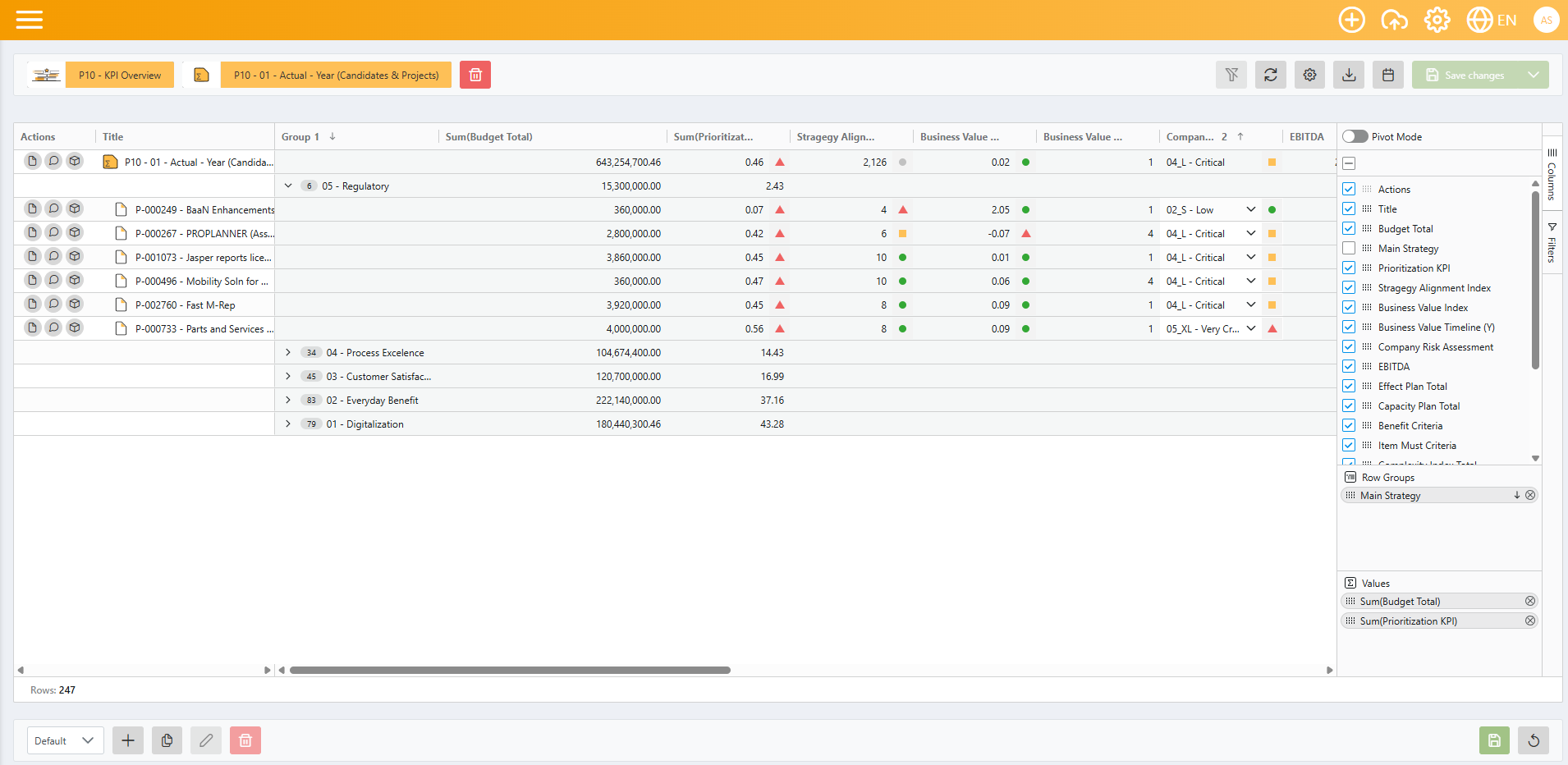Open Save changes dropdown arrow
Viewport: 1568px width, 765px height.
[x=1533, y=75]
